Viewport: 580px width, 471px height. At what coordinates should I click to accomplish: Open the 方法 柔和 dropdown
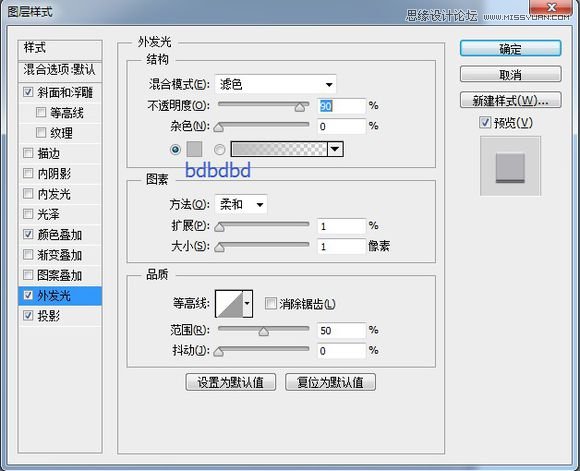241,204
